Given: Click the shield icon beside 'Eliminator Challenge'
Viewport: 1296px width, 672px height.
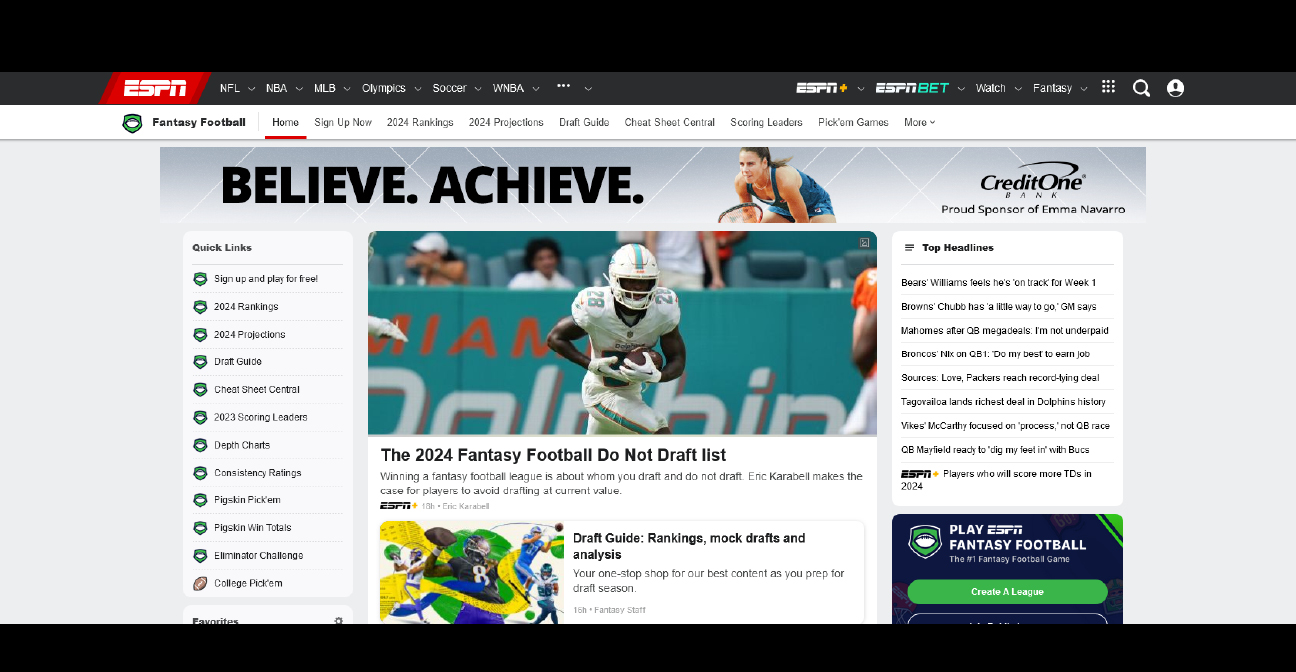Looking at the screenshot, I should coord(200,556).
